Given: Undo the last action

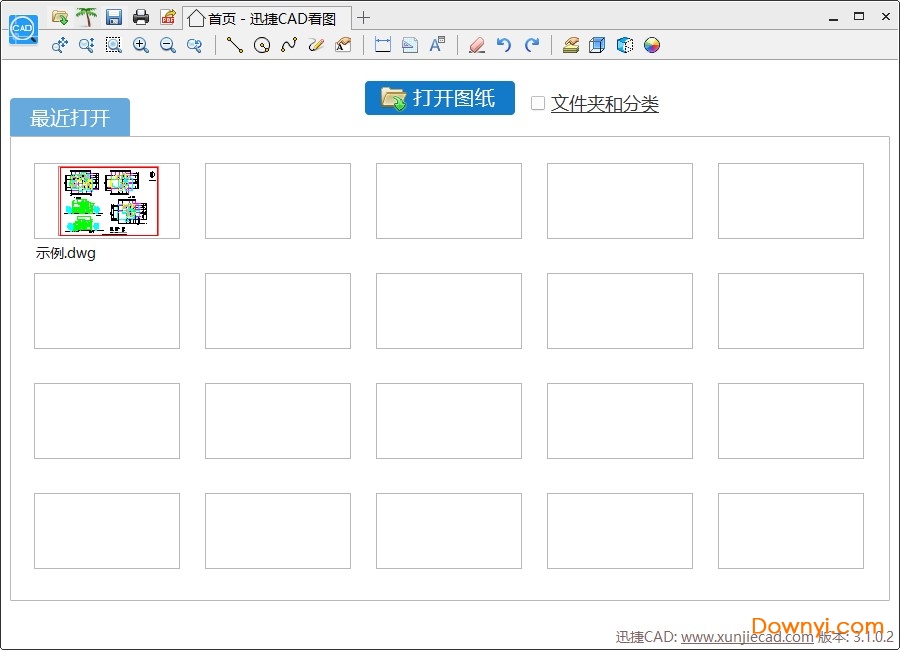Looking at the screenshot, I should click(505, 45).
